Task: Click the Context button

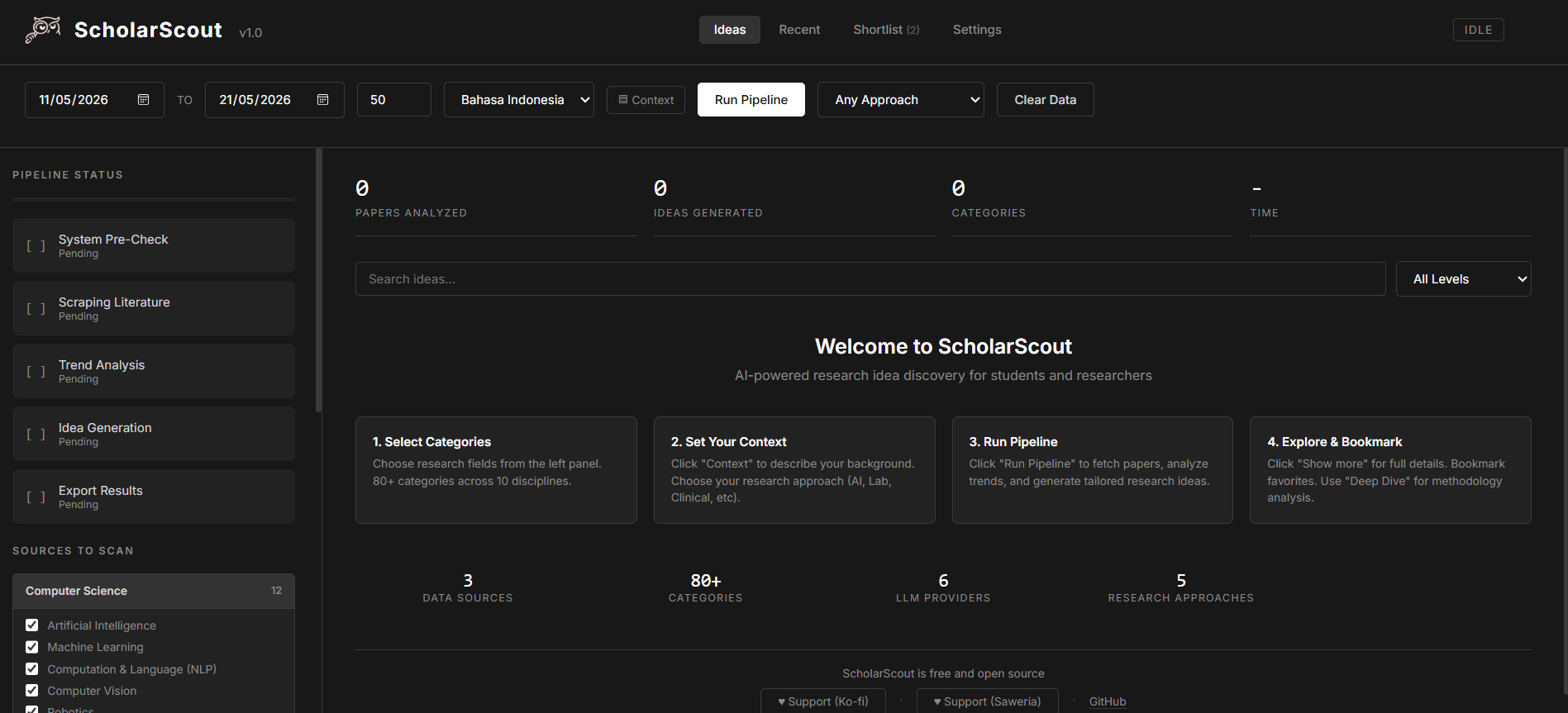Action: [x=646, y=100]
